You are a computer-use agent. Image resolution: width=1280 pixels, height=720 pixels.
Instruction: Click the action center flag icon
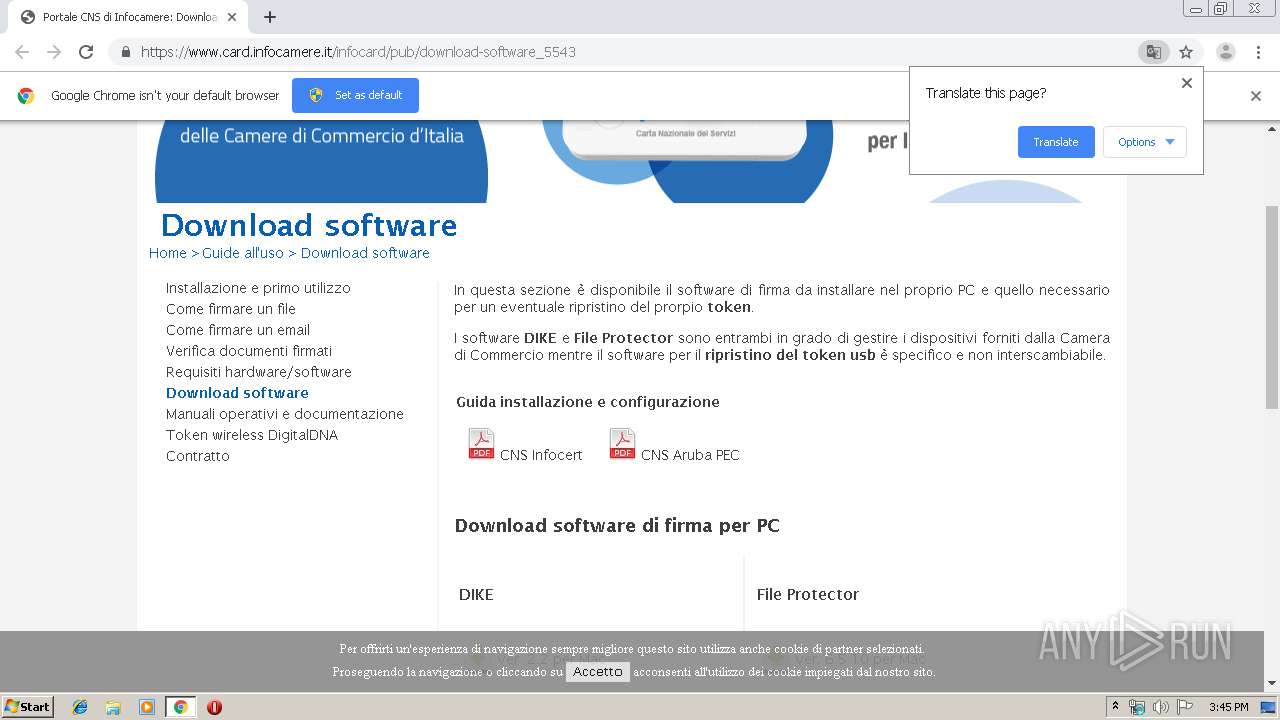[1184, 707]
